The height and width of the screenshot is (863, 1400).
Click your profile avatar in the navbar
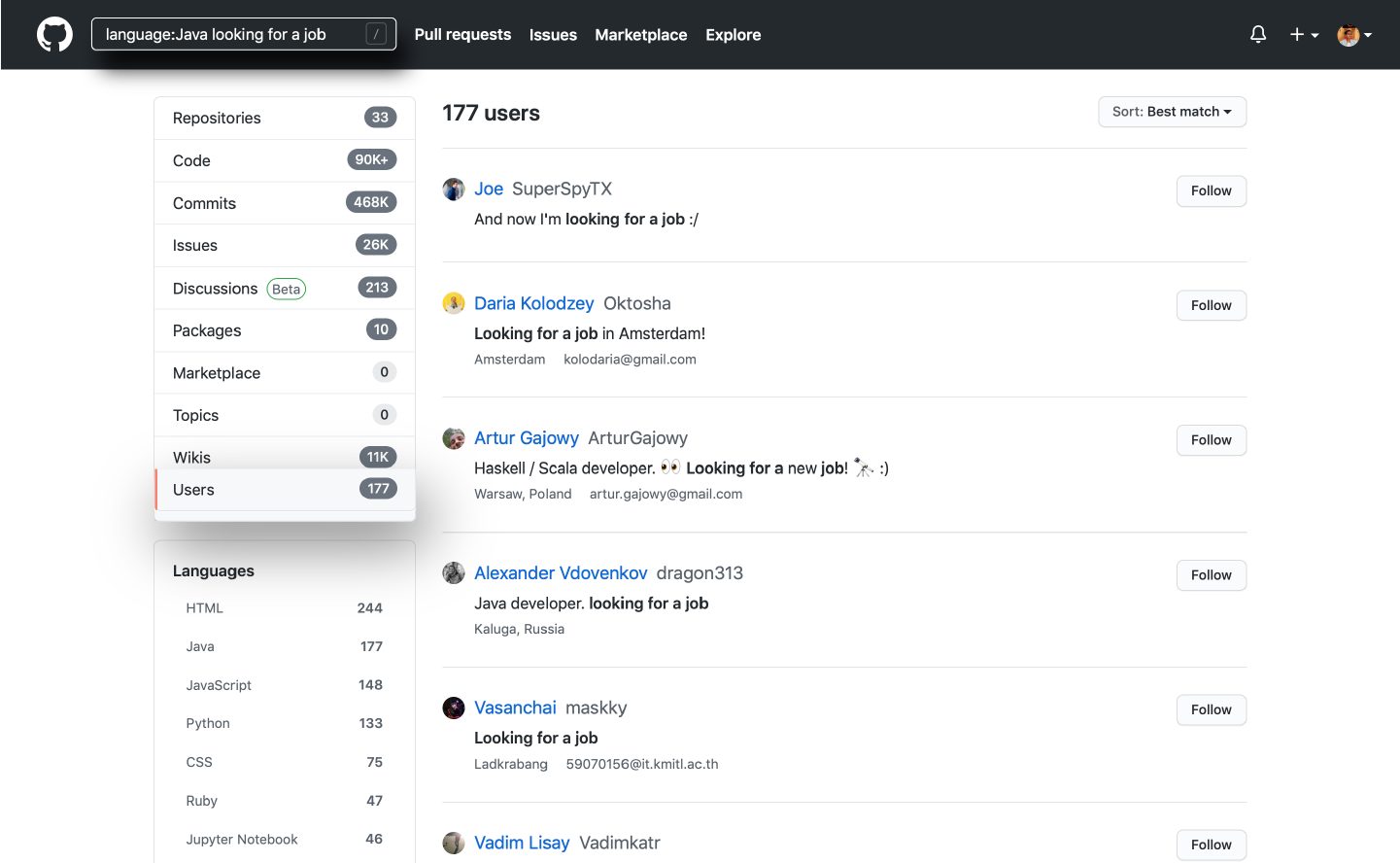point(1349,34)
